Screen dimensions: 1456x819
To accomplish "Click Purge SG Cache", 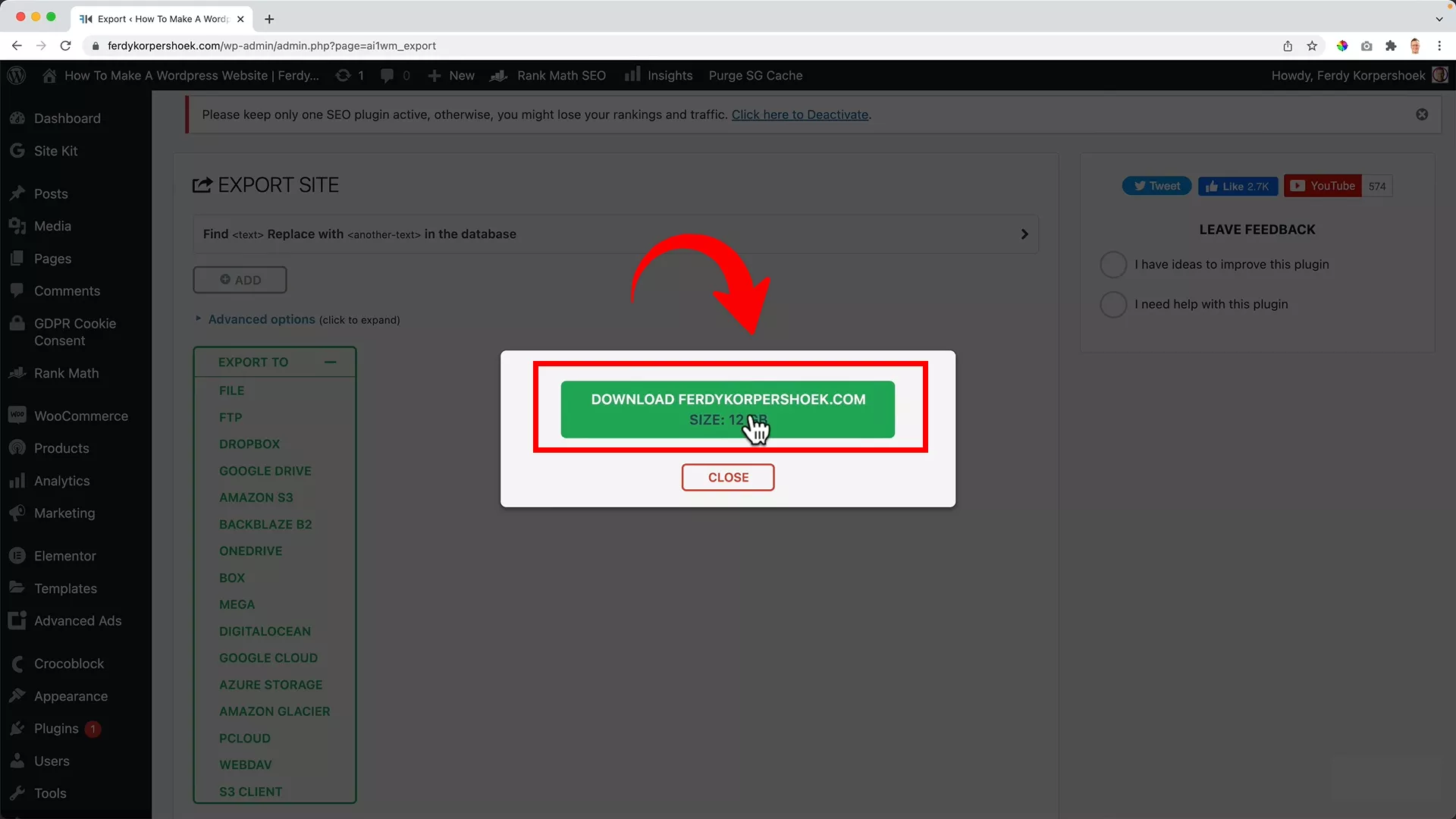I will tap(755, 75).
